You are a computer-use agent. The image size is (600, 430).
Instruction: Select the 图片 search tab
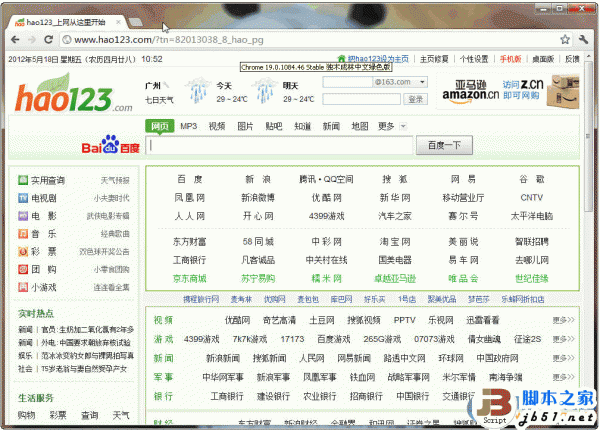(x=245, y=126)
